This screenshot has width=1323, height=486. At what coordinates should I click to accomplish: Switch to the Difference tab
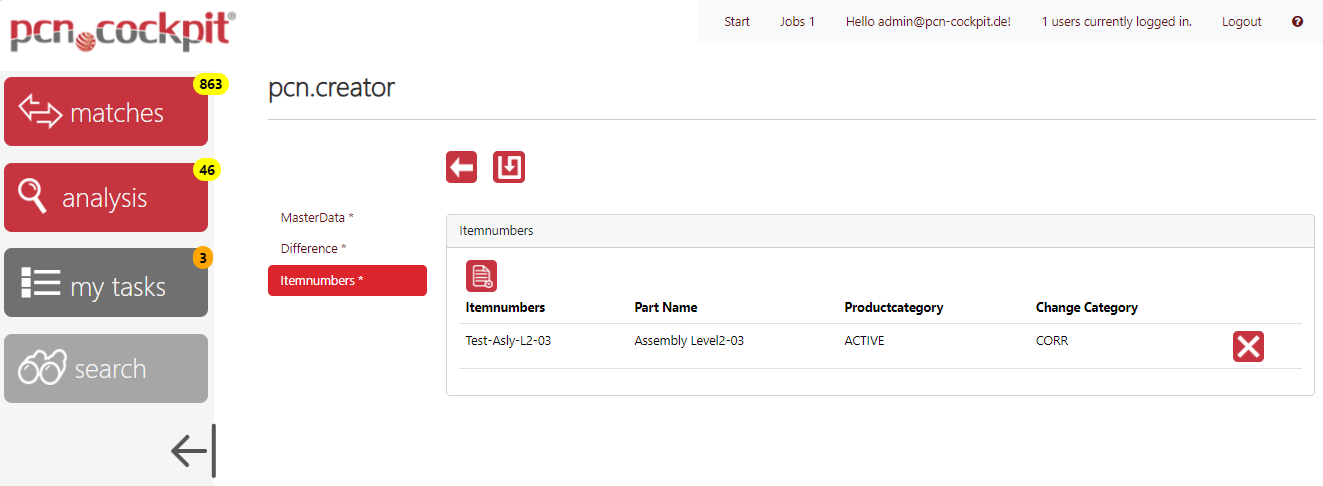[313, 249]
